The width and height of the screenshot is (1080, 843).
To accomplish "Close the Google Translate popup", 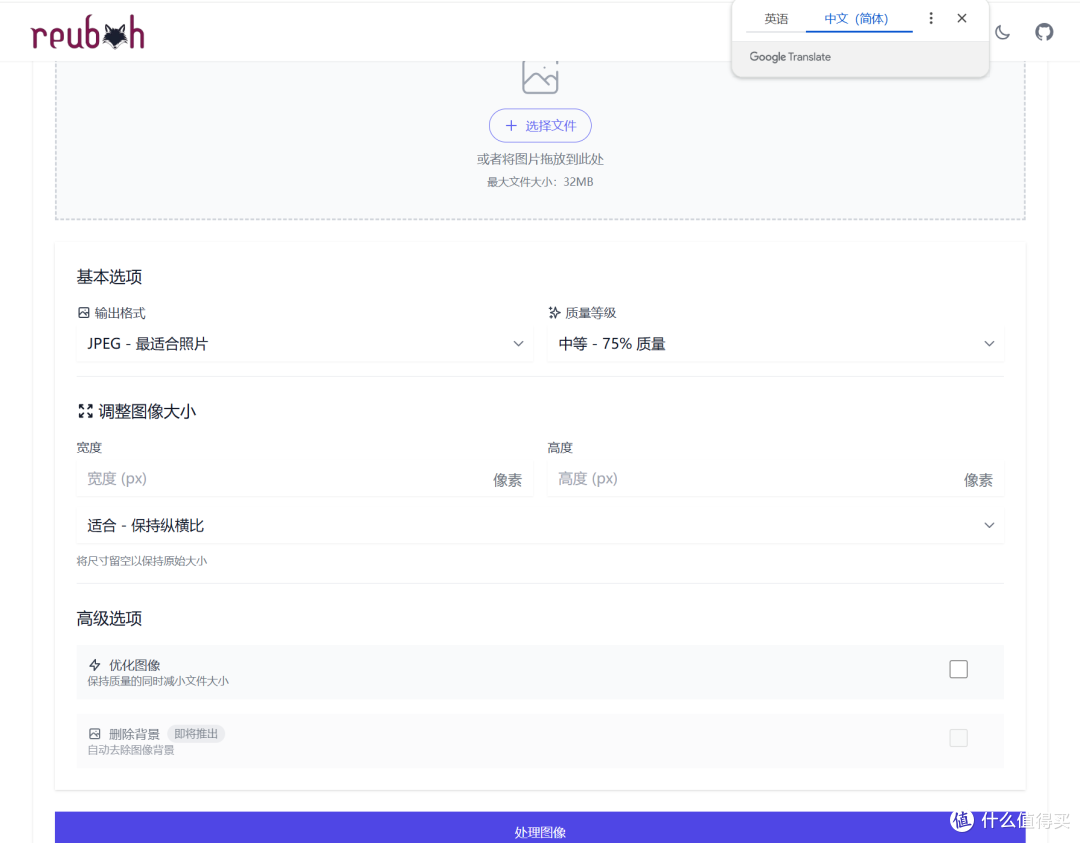I will [x=962, y=19].
